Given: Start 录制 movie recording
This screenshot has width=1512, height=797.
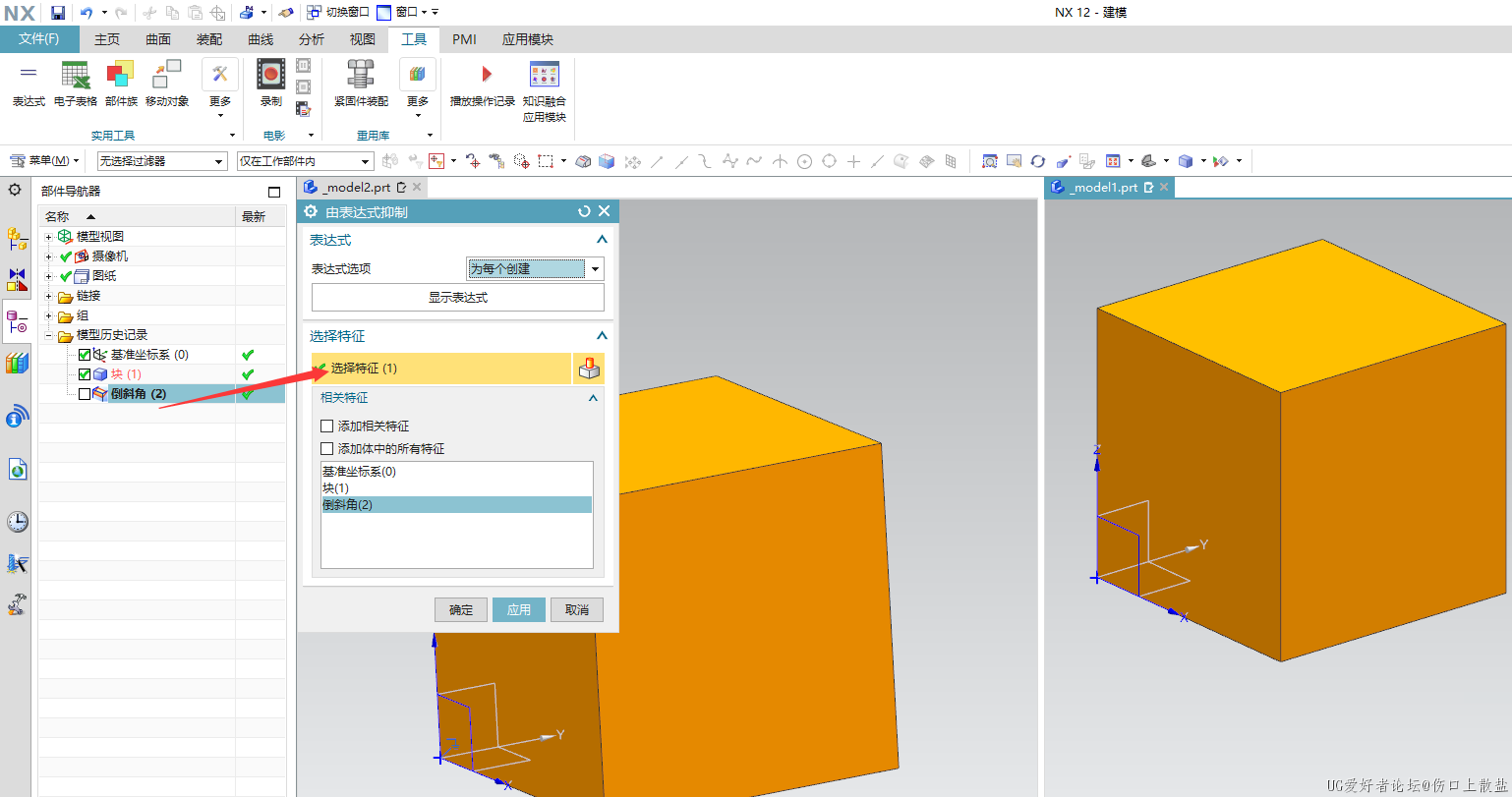Looking at the screenshot, I should 270,85.
